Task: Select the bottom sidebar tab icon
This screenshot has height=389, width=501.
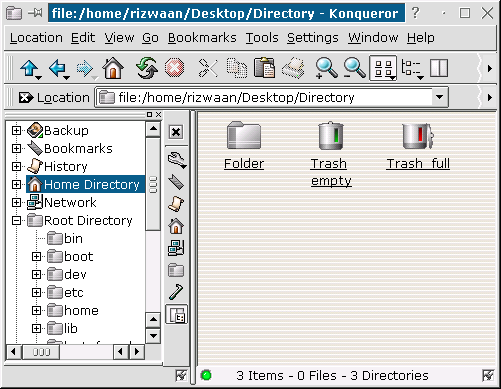Action: point(176,314)
